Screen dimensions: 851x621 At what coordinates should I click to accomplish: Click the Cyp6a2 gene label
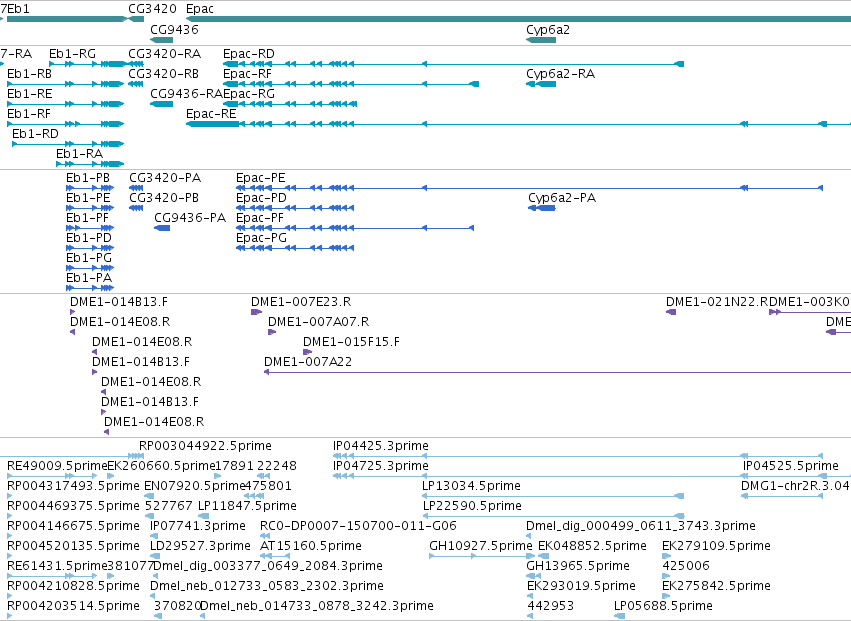[548, 30]
